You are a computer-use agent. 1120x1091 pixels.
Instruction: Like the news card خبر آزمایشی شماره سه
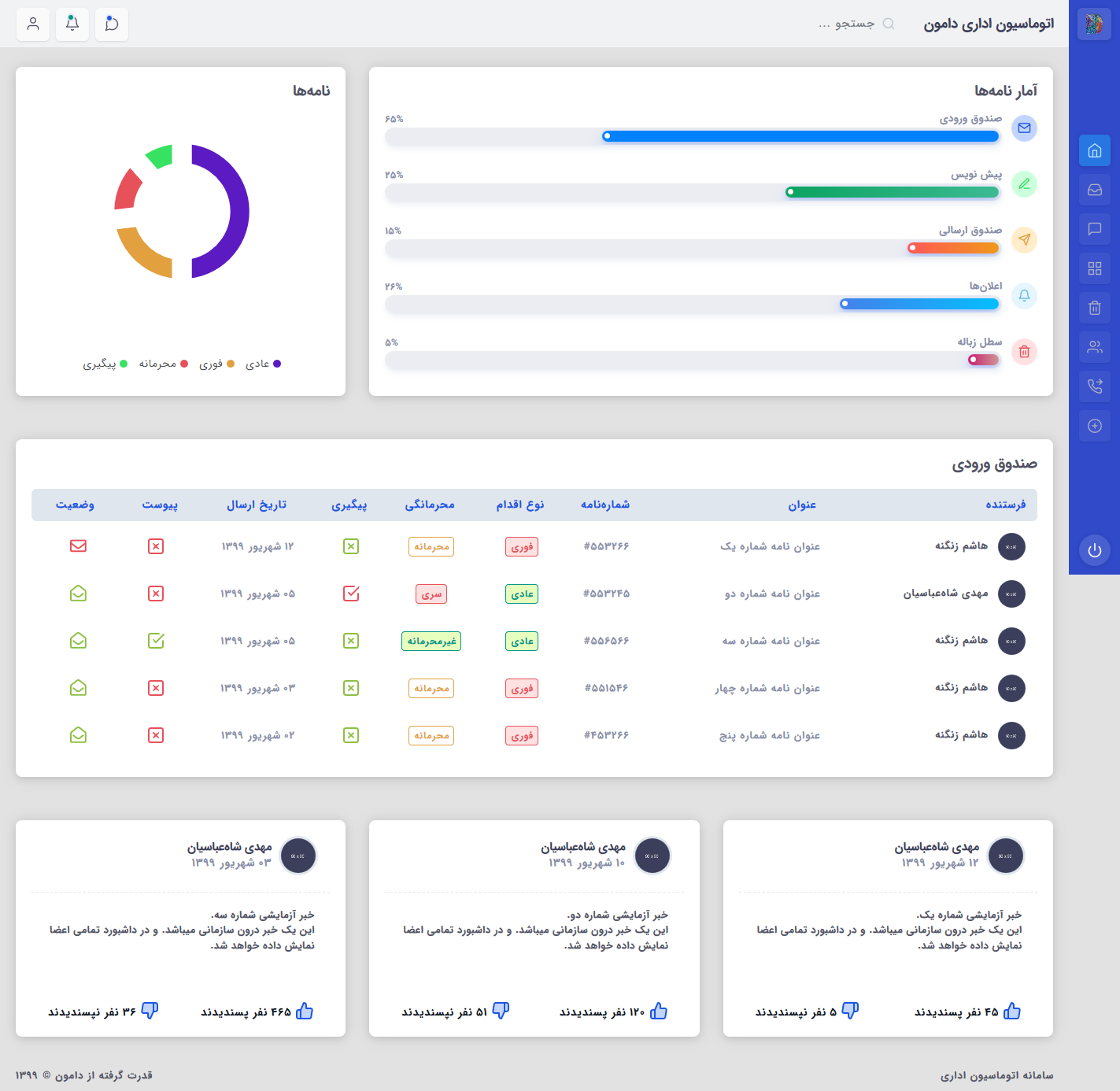305,1011
